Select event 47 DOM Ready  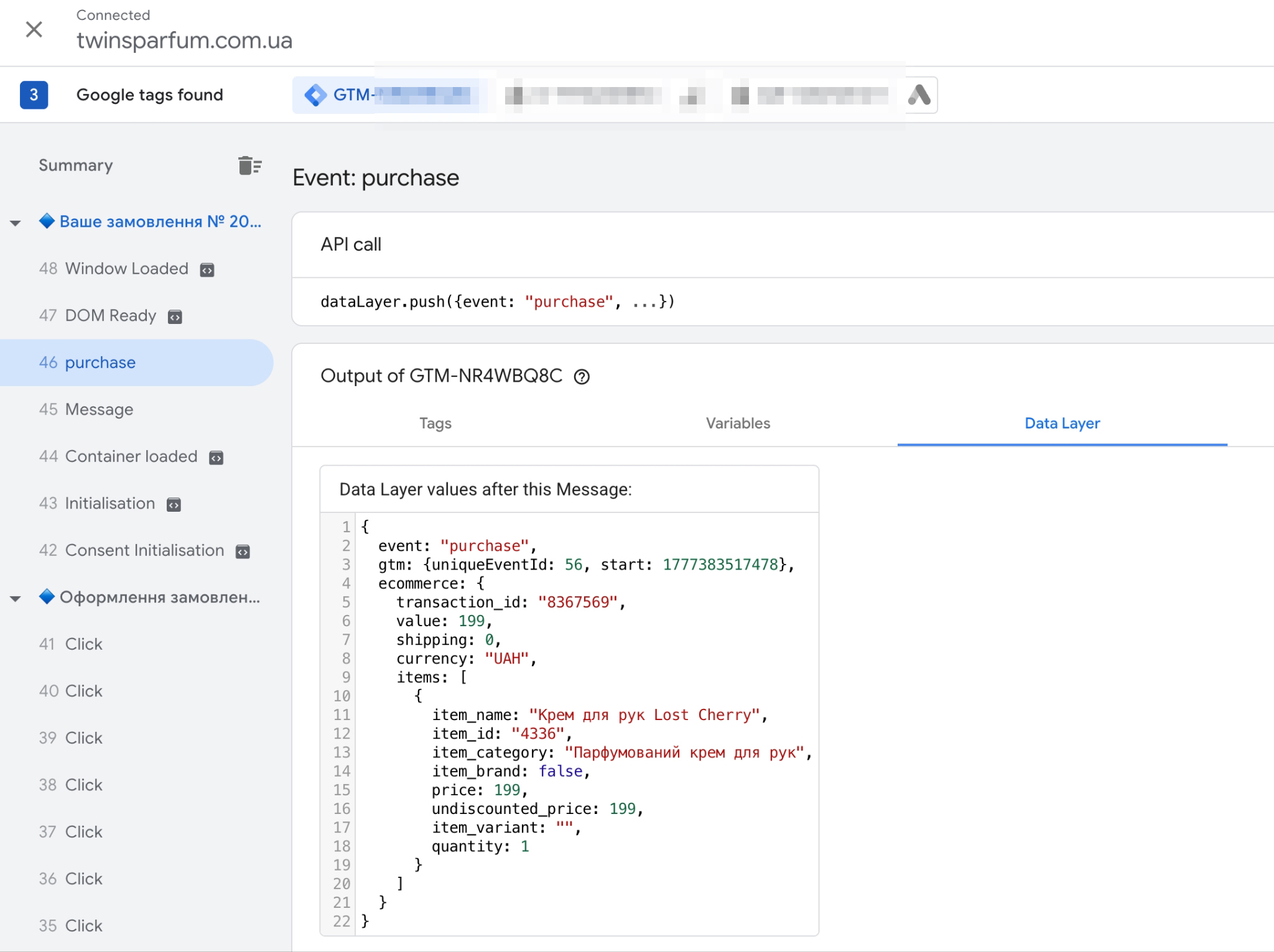tap(98, 316)
